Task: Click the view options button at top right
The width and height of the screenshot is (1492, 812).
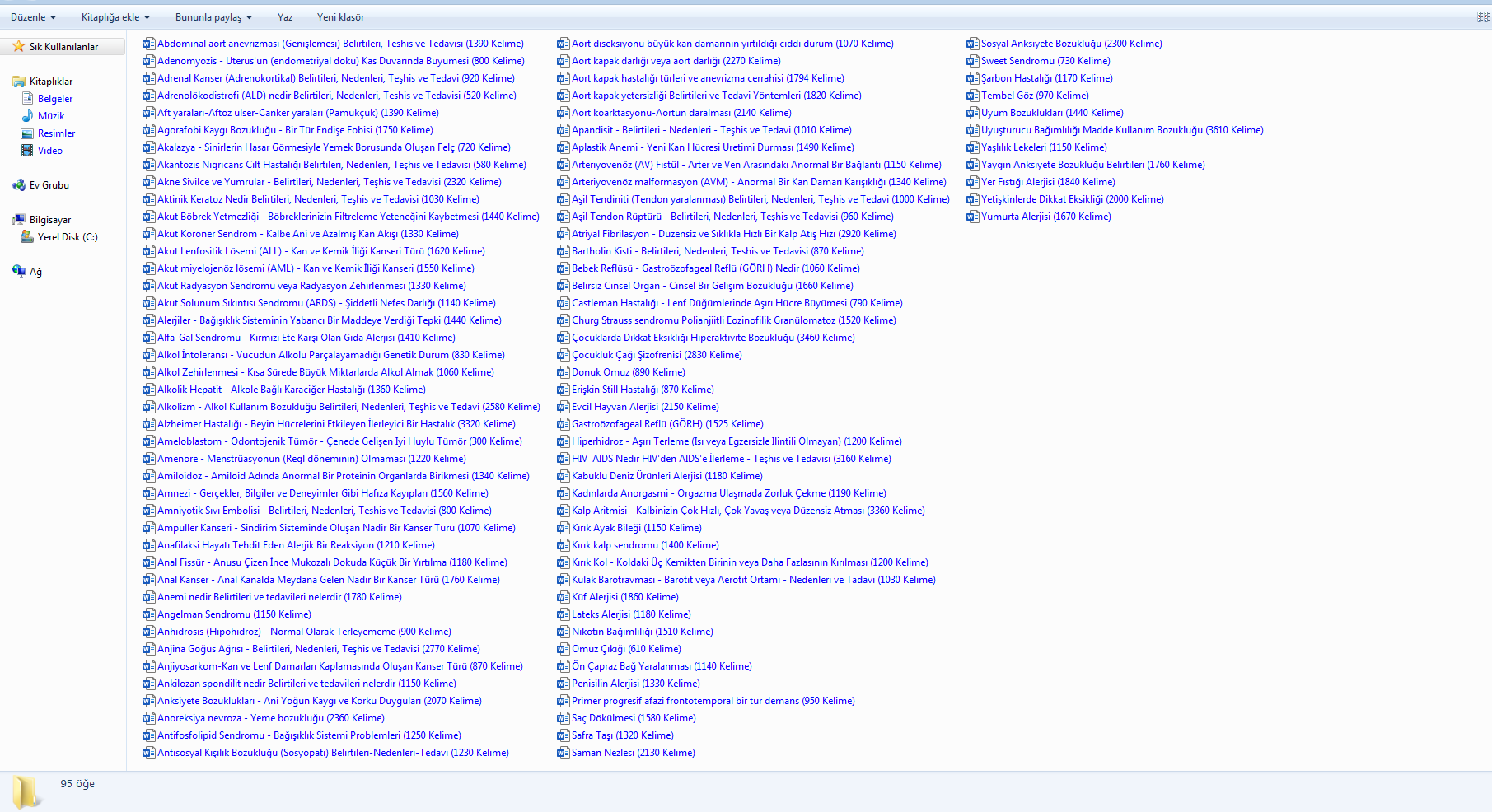Action: (x=1483, y=16)
